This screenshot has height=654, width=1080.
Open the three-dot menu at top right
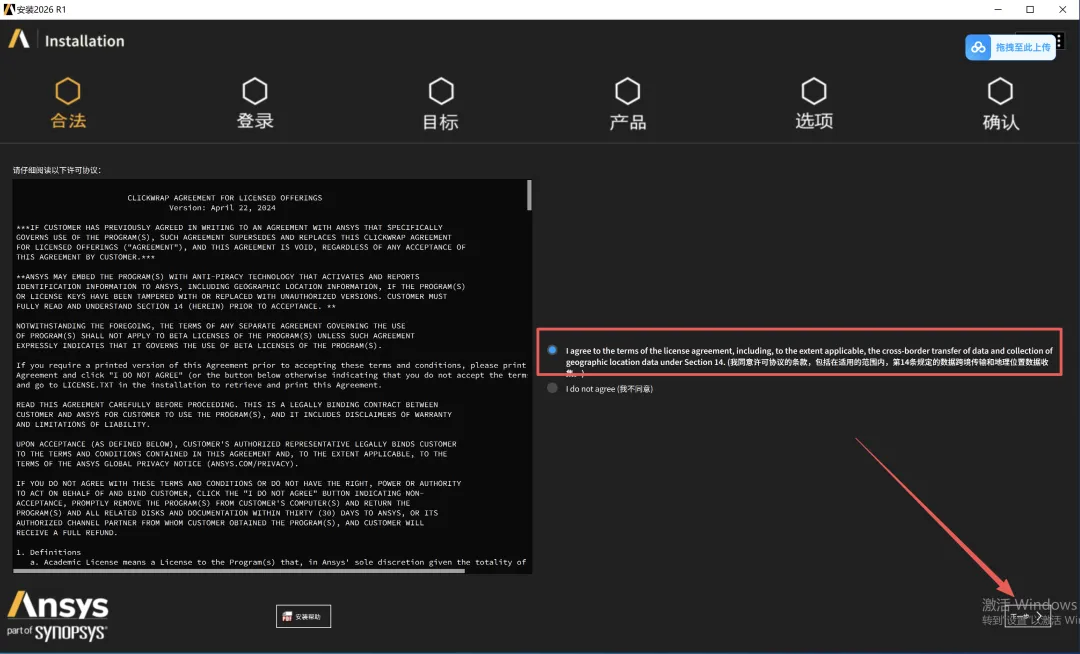1059,41
